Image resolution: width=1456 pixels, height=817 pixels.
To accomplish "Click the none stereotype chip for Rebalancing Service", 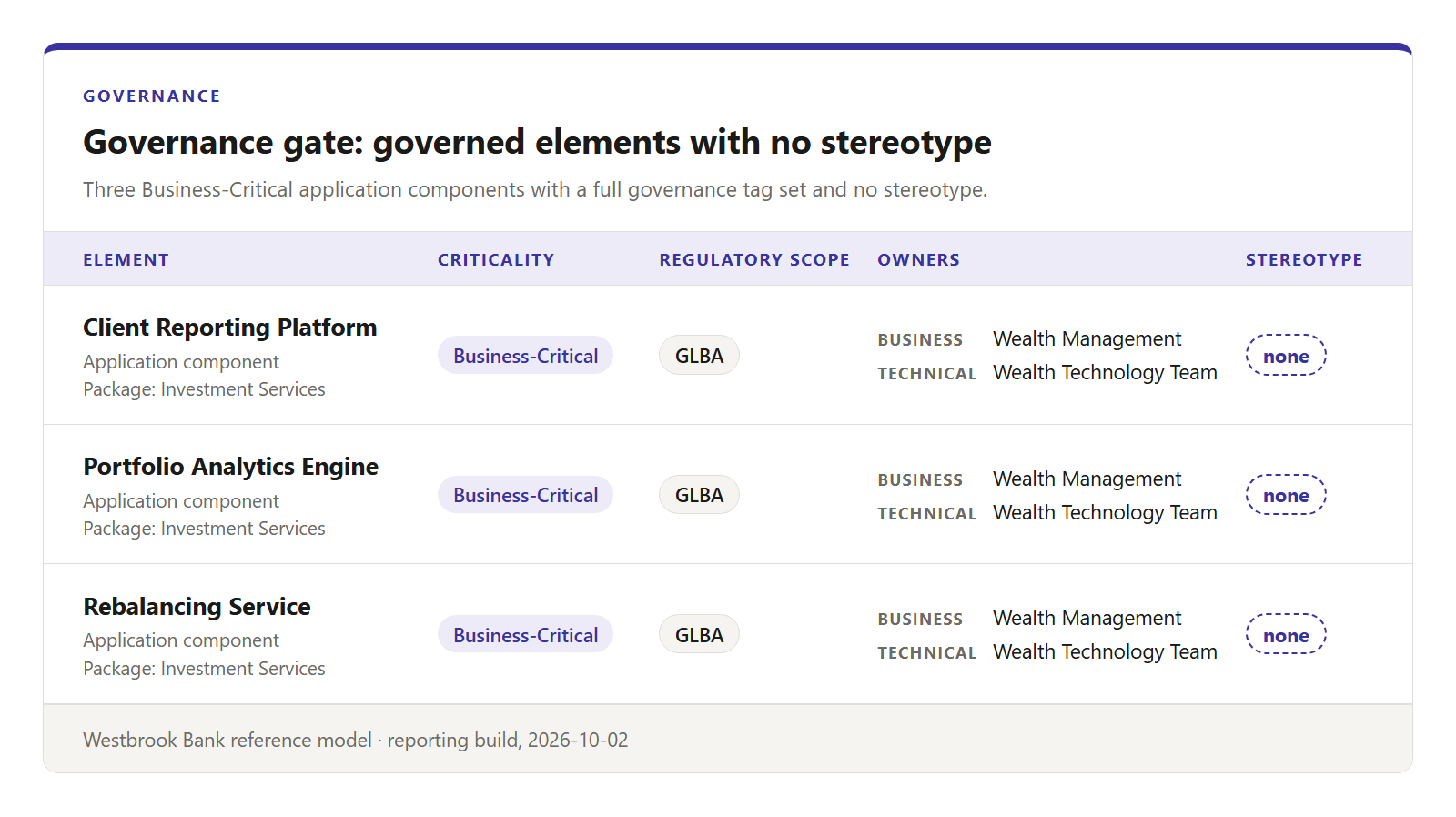I will click(x=1286, y=635).
